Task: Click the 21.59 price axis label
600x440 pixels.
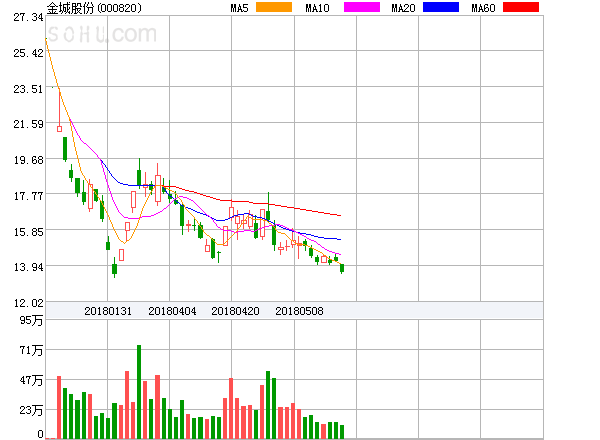Action: point(28,124)
